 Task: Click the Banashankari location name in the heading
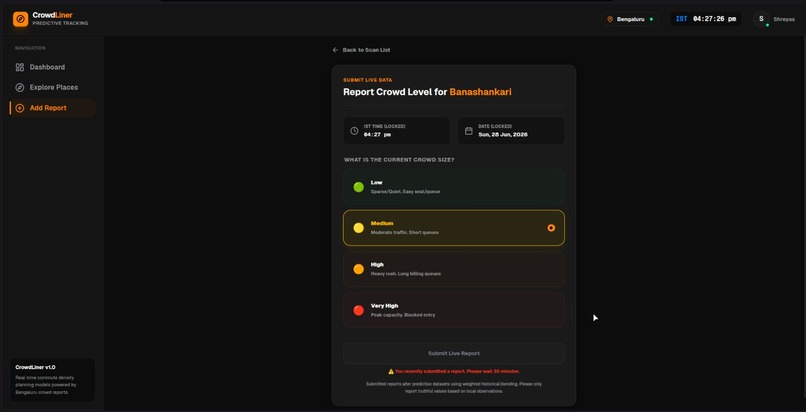coord(481,92)
